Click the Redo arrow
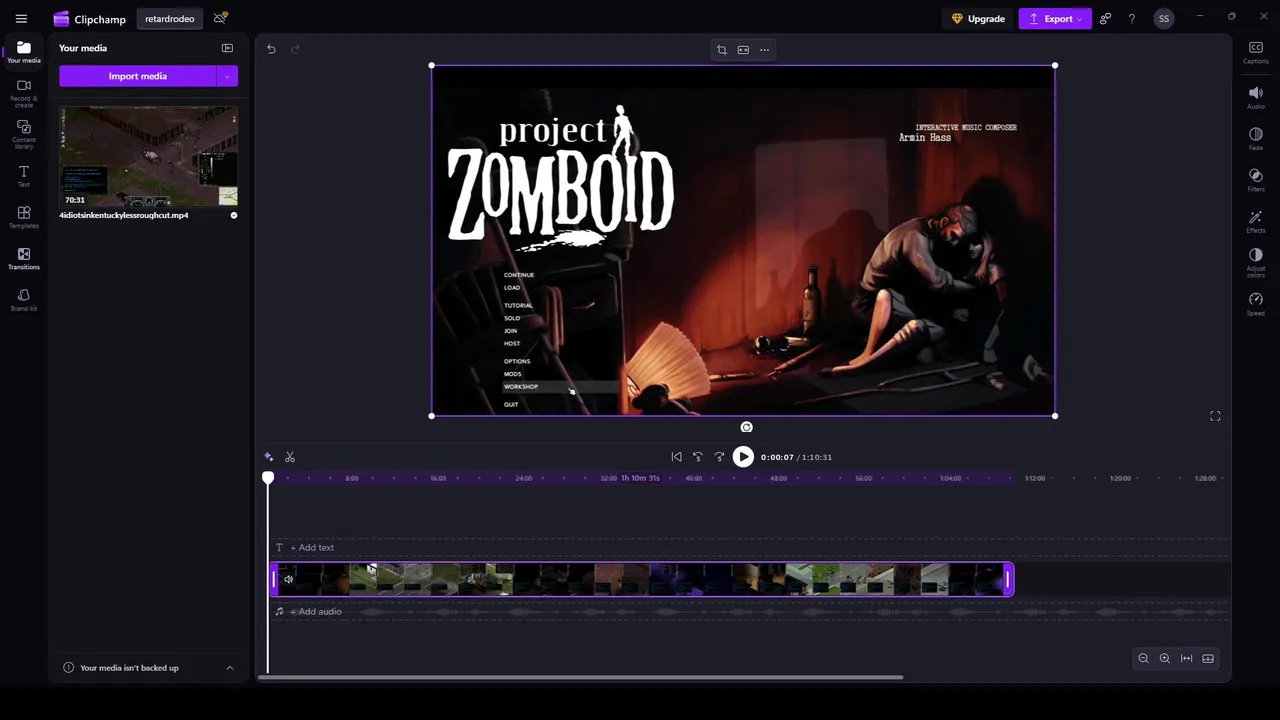1280x720 pixels. tap(295, 49)
